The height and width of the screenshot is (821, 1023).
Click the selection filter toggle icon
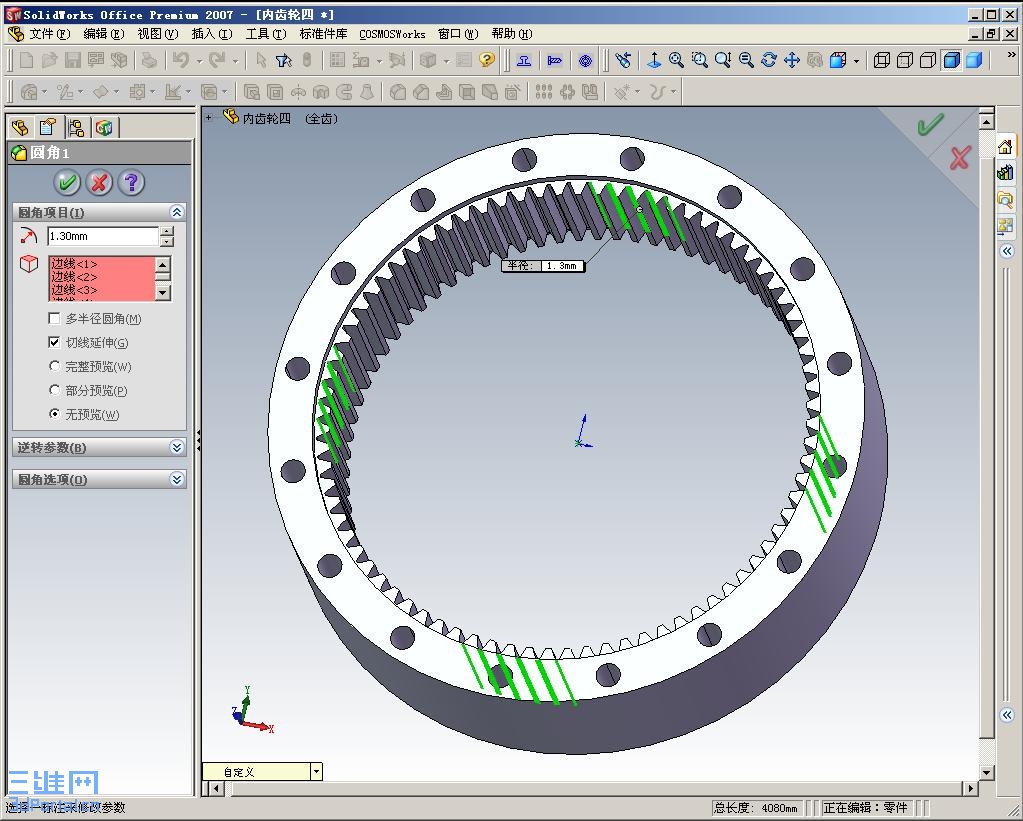[284, 61]
